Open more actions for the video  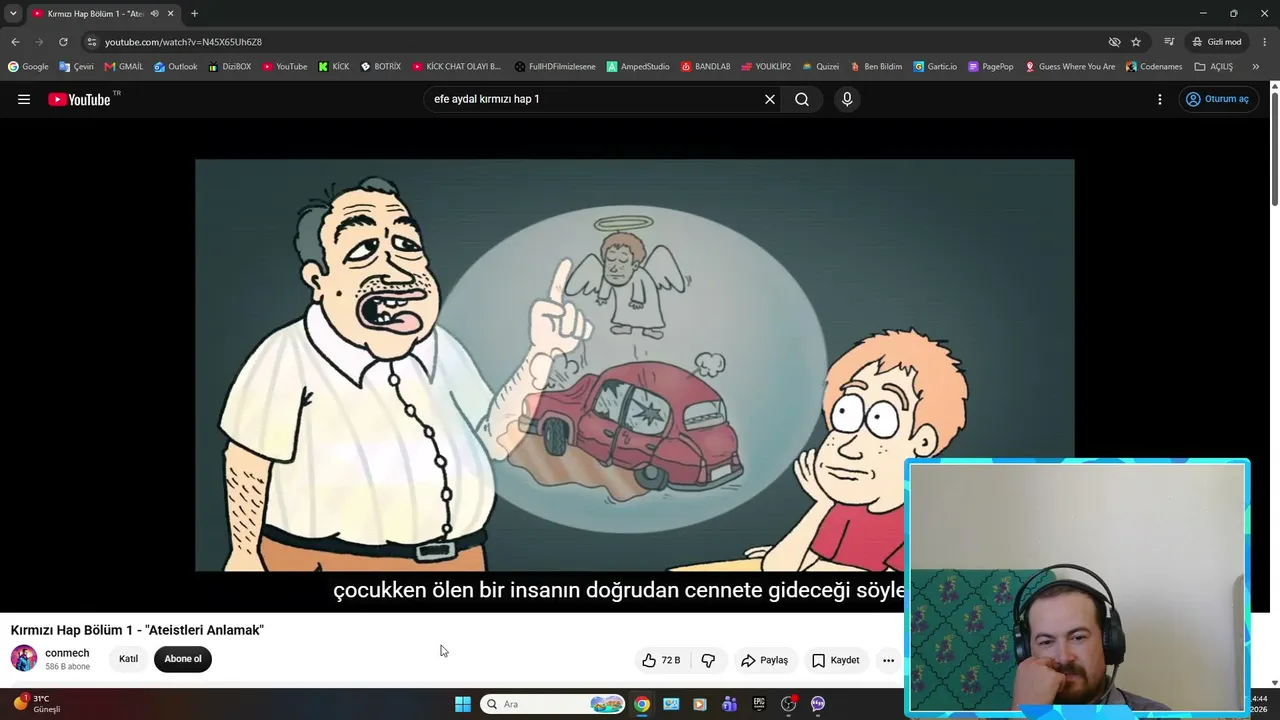888,660
